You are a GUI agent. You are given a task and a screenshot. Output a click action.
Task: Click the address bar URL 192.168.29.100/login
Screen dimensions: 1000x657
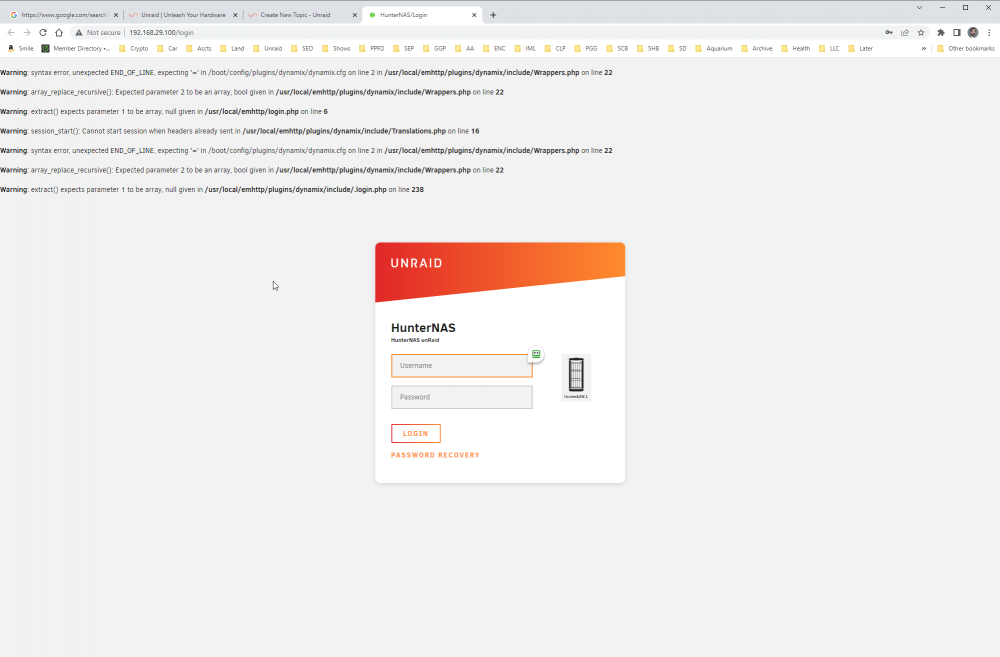161,33
